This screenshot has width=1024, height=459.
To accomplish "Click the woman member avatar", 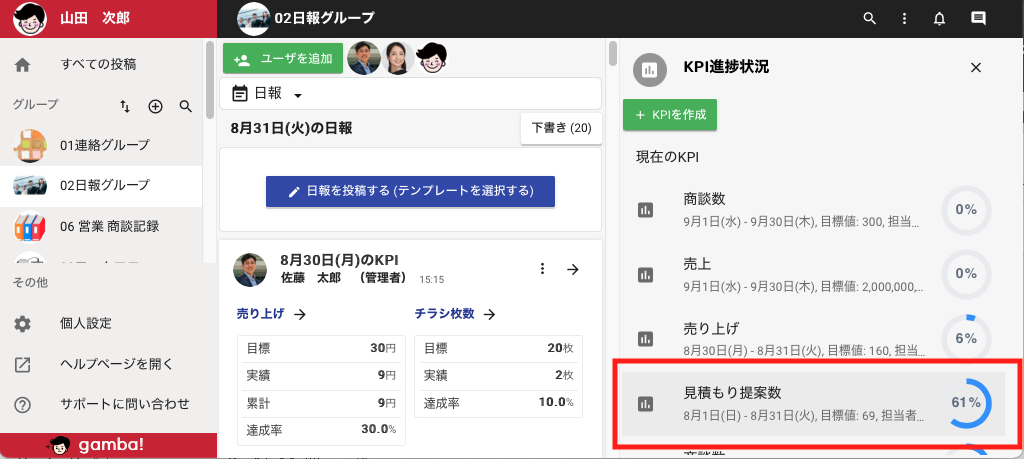I will coord(397,58).
